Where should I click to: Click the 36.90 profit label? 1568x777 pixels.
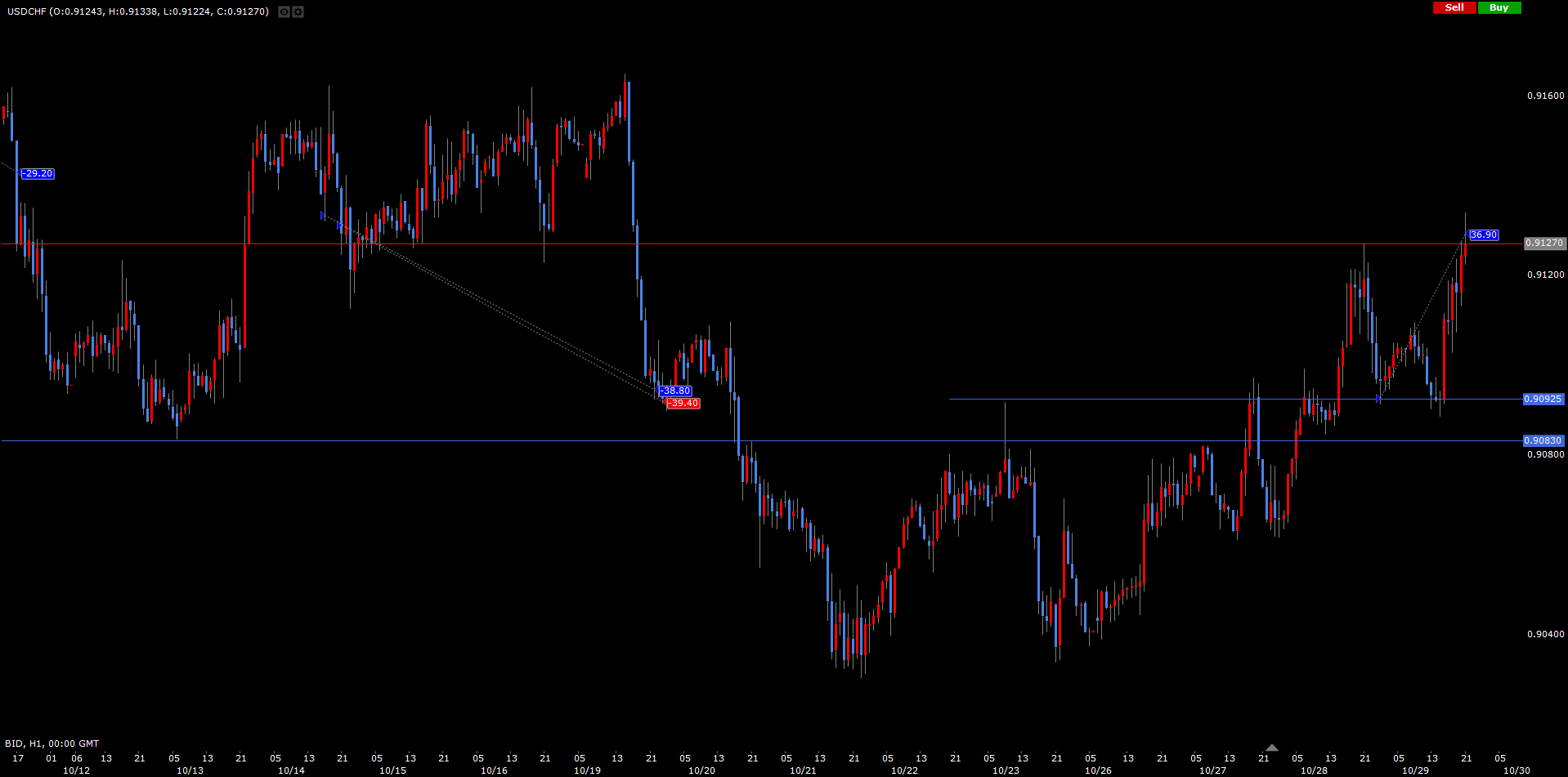point(1483,234)
